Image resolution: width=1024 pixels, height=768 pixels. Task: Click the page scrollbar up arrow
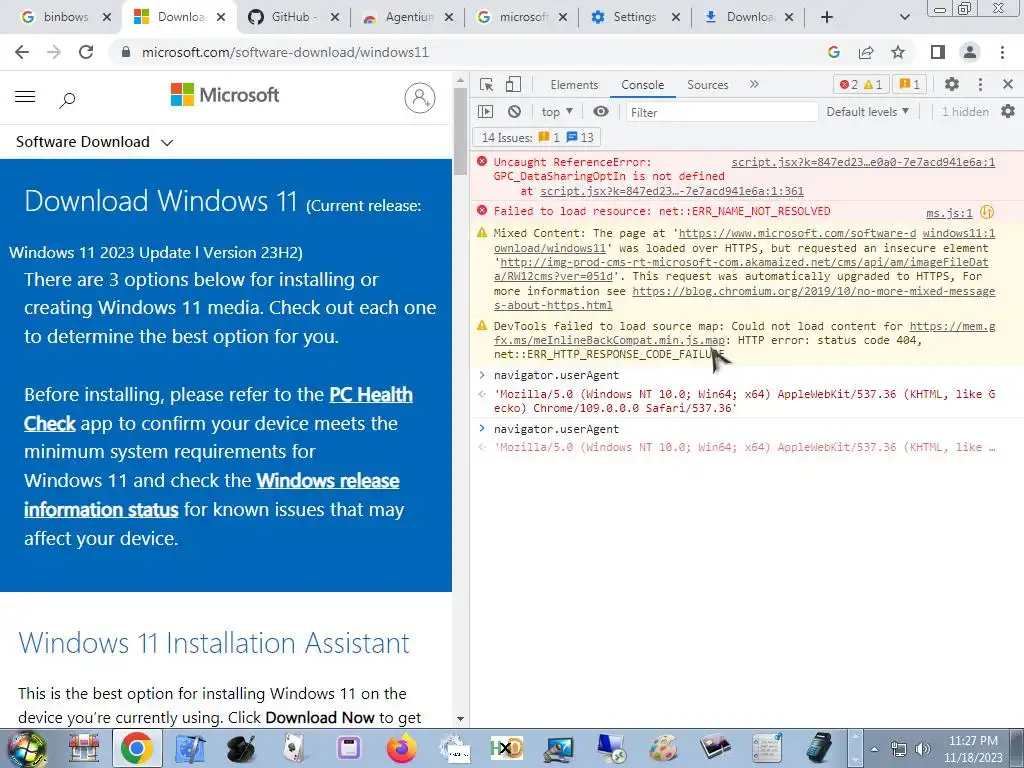460,81
